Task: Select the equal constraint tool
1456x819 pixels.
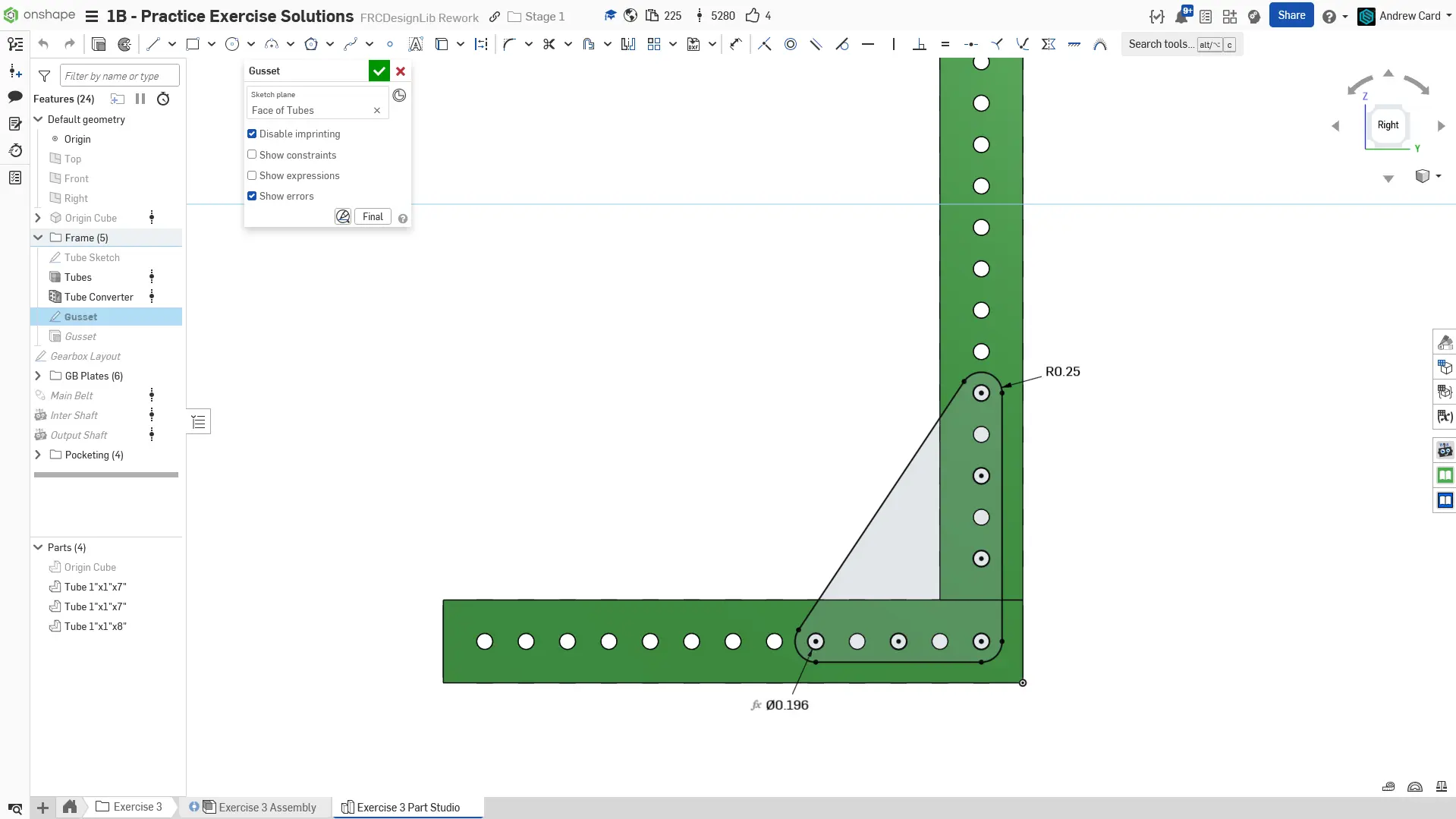Action: point(945,45)
